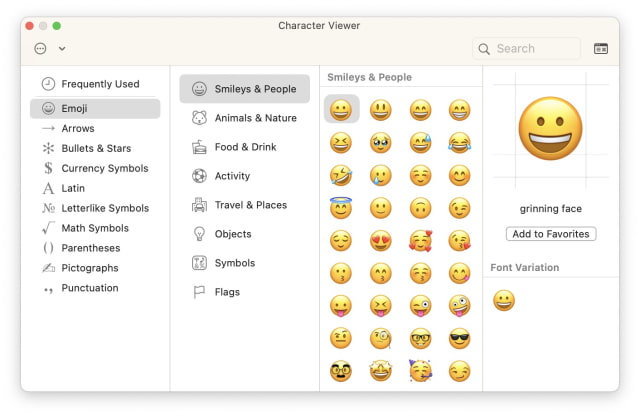Screen dimensions: 640x416
Task: Select the upside-down face emoji
Action: tap(420, 208)
